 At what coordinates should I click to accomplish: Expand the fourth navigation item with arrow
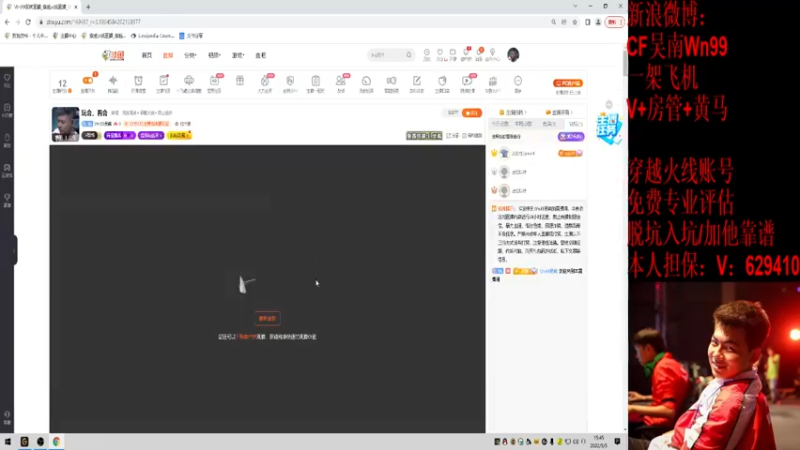tap(214, 55)
